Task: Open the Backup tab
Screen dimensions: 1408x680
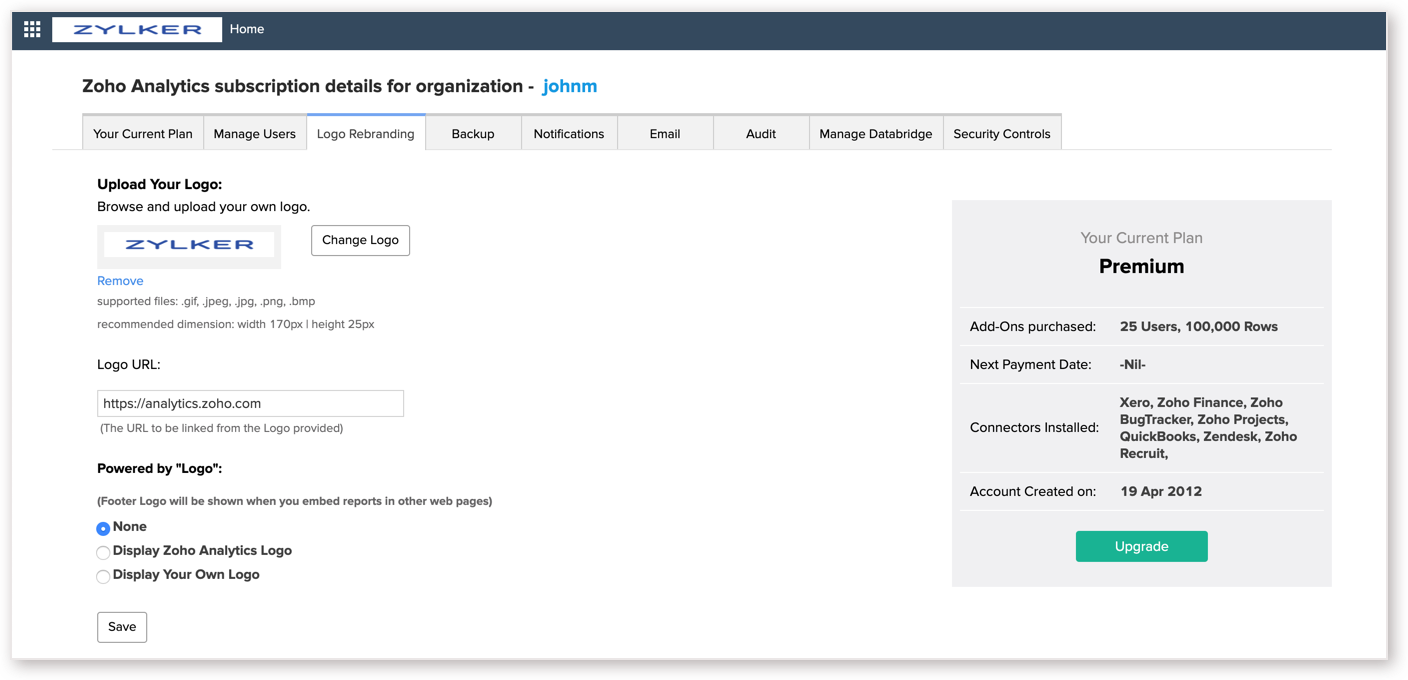Action: pos(473,133)
